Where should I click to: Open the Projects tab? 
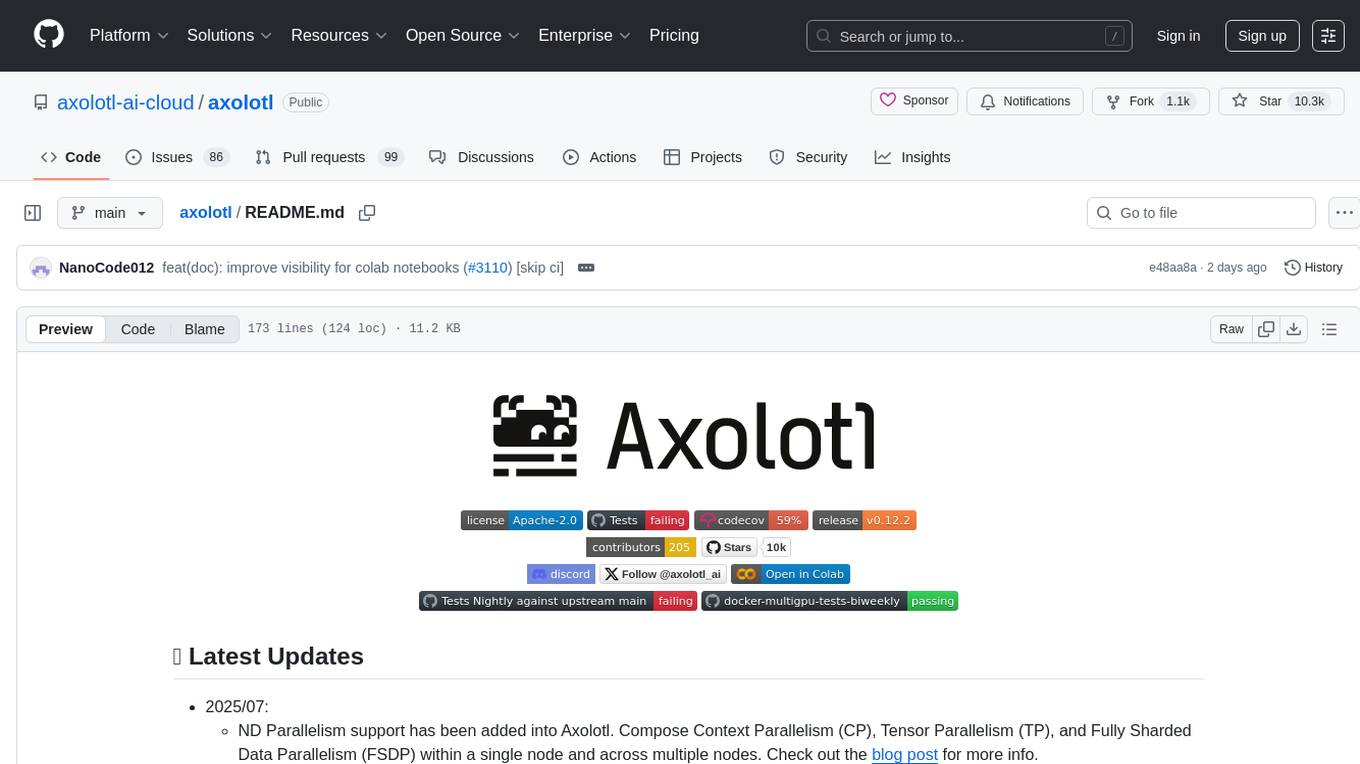703,157
